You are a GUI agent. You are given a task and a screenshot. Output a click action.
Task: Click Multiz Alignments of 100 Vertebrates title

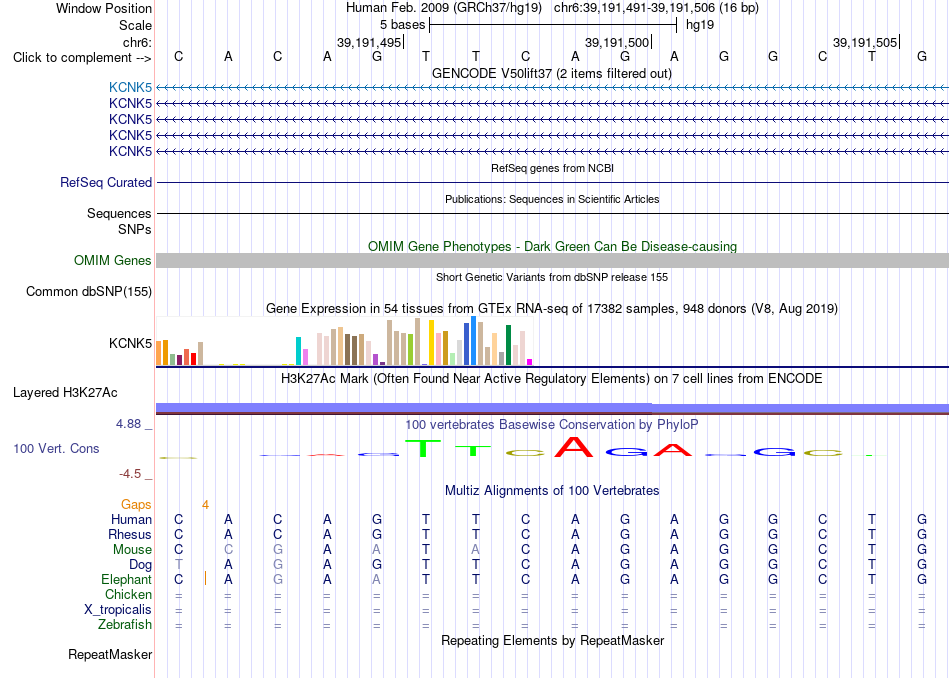click(552, 490)
